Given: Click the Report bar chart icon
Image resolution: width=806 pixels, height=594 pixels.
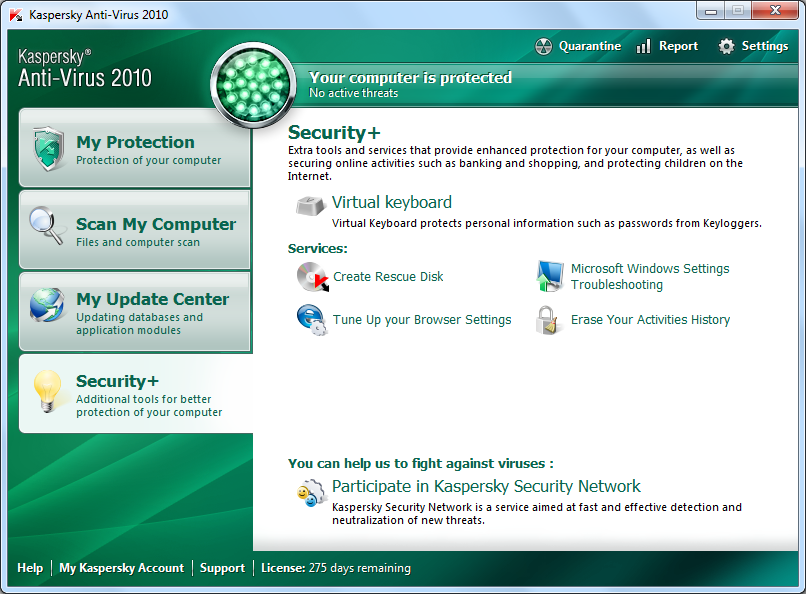Looking at the screenshot, I should 643,46.
